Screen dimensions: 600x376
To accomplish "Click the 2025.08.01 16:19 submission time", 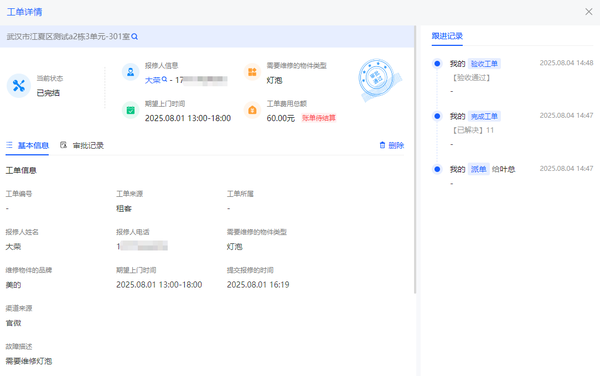I will click(258, 285).
